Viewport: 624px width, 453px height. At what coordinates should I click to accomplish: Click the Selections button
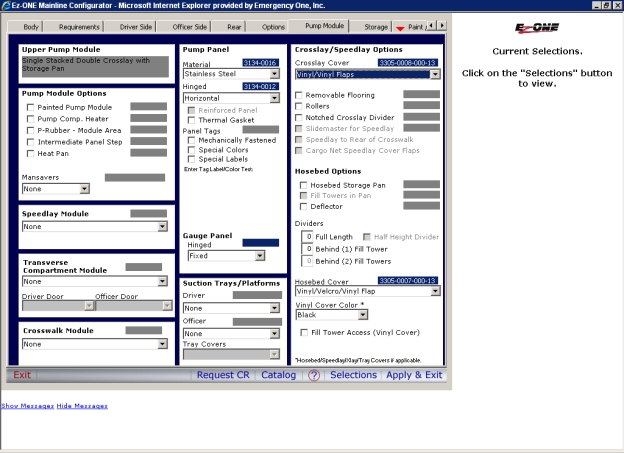tap(353, 375)
